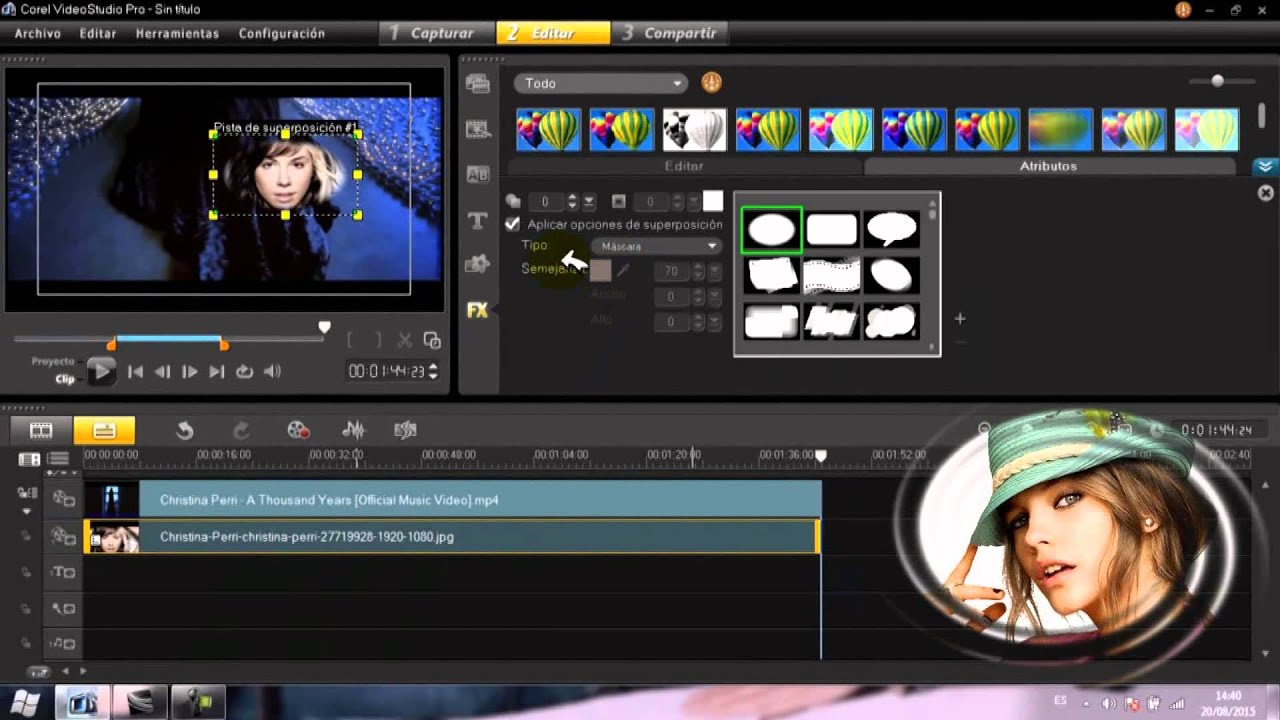The height and width of the screenshot is (720, 1280).
Task: Switch to Storyboard view
Action: [x=41, y=430]
